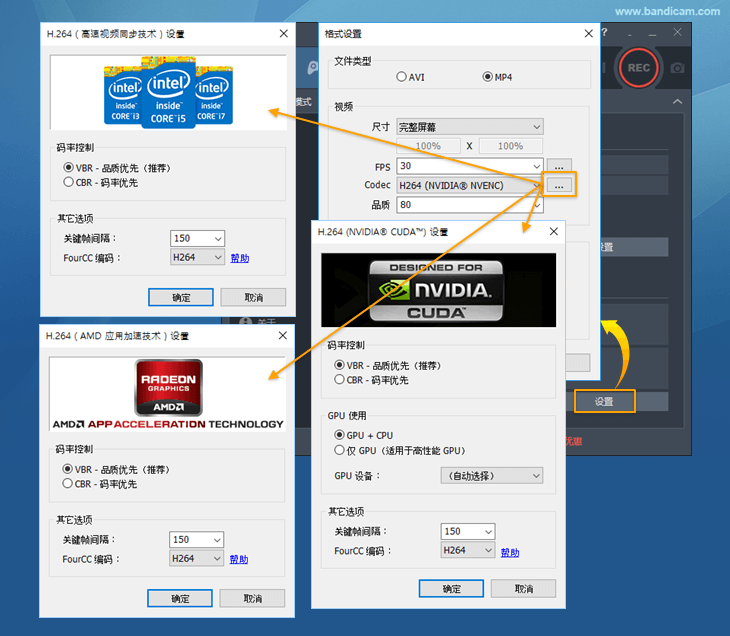This screenshot has height=636, width=730.
Task: Close the 格式设置 dialog
Action: pyautogui.click(x=588, y=34)
